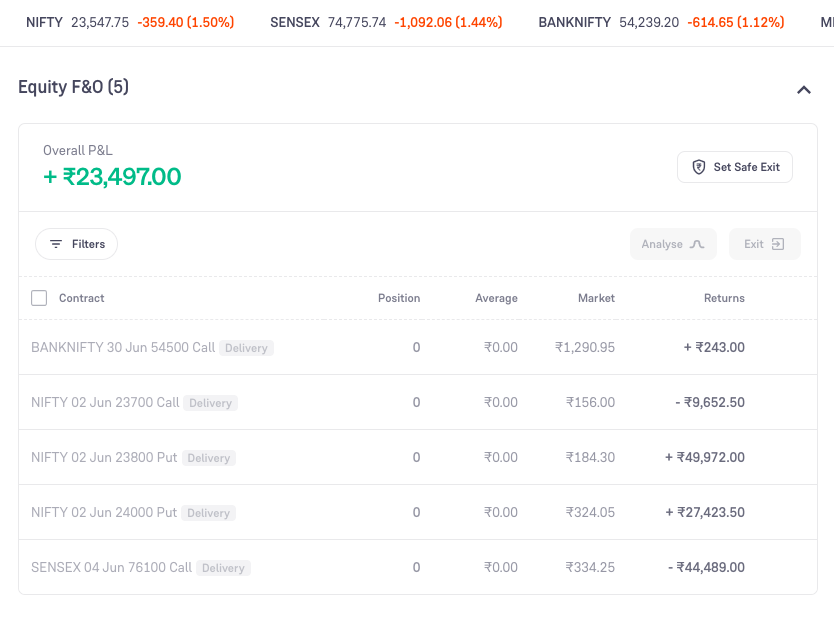Click the shield icon in Set Safe Exit
The image size is (834, 622).
[x=698, y=167]
